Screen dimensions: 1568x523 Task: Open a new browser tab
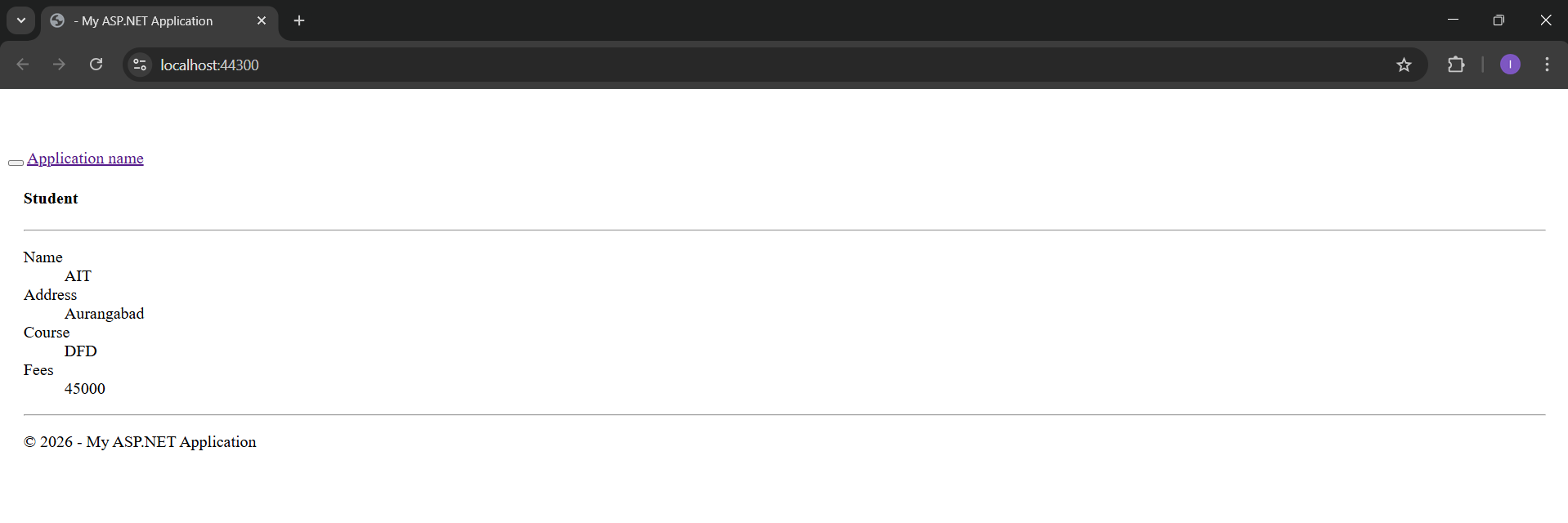coord(299,20)
